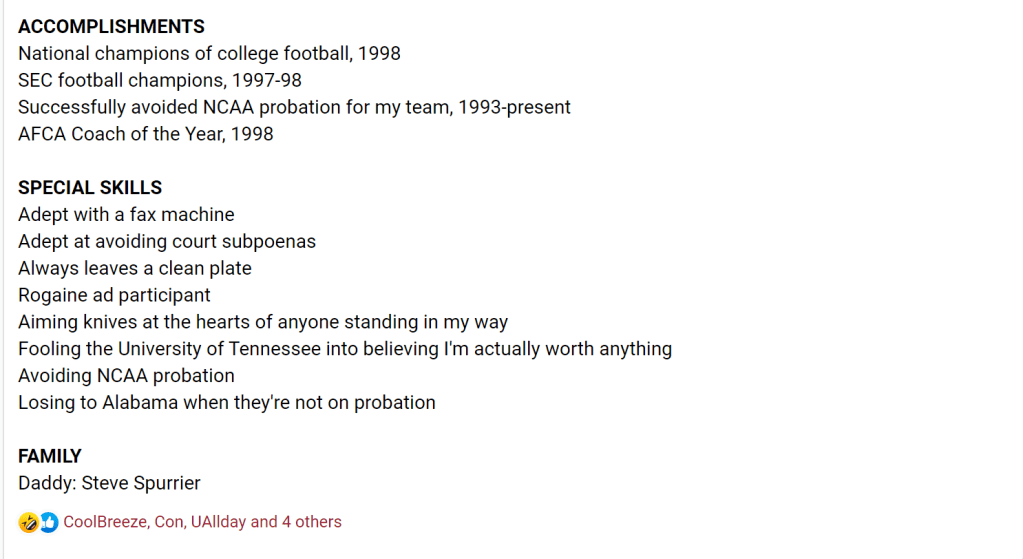1023x559 pixels.
Task: Click the 'SEC football champions, 1997-98' line
Action: [x=160, y=80]
